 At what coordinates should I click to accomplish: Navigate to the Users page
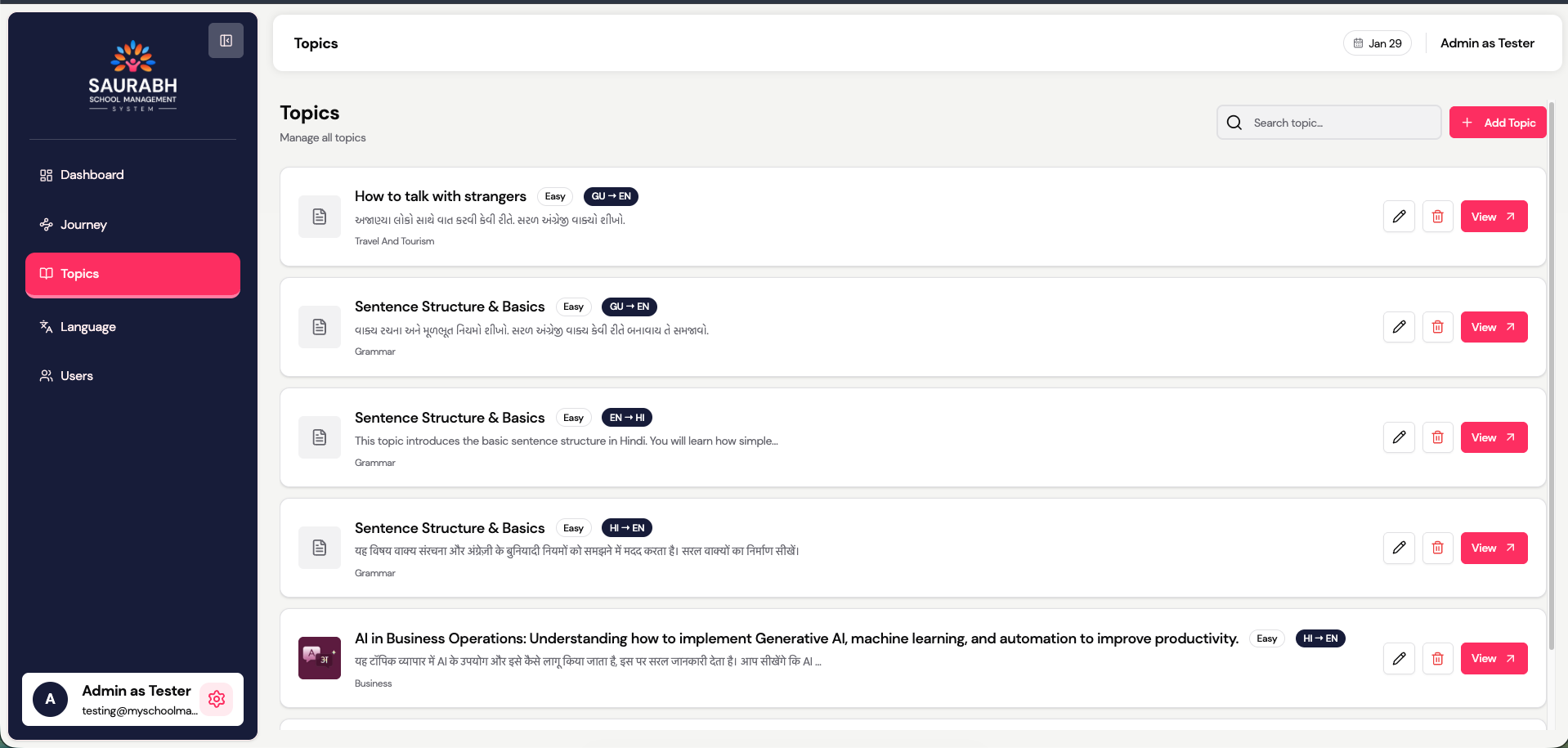(76, 376)
